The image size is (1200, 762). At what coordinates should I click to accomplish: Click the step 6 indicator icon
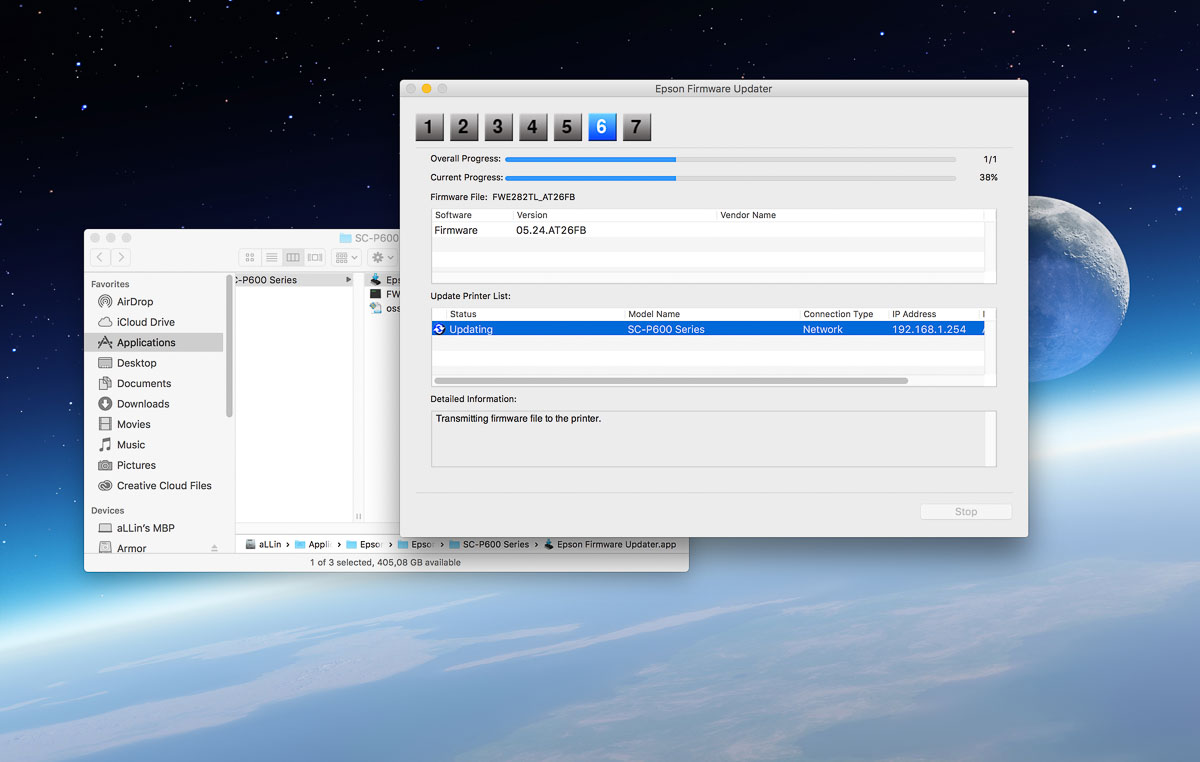click(601, 127)
